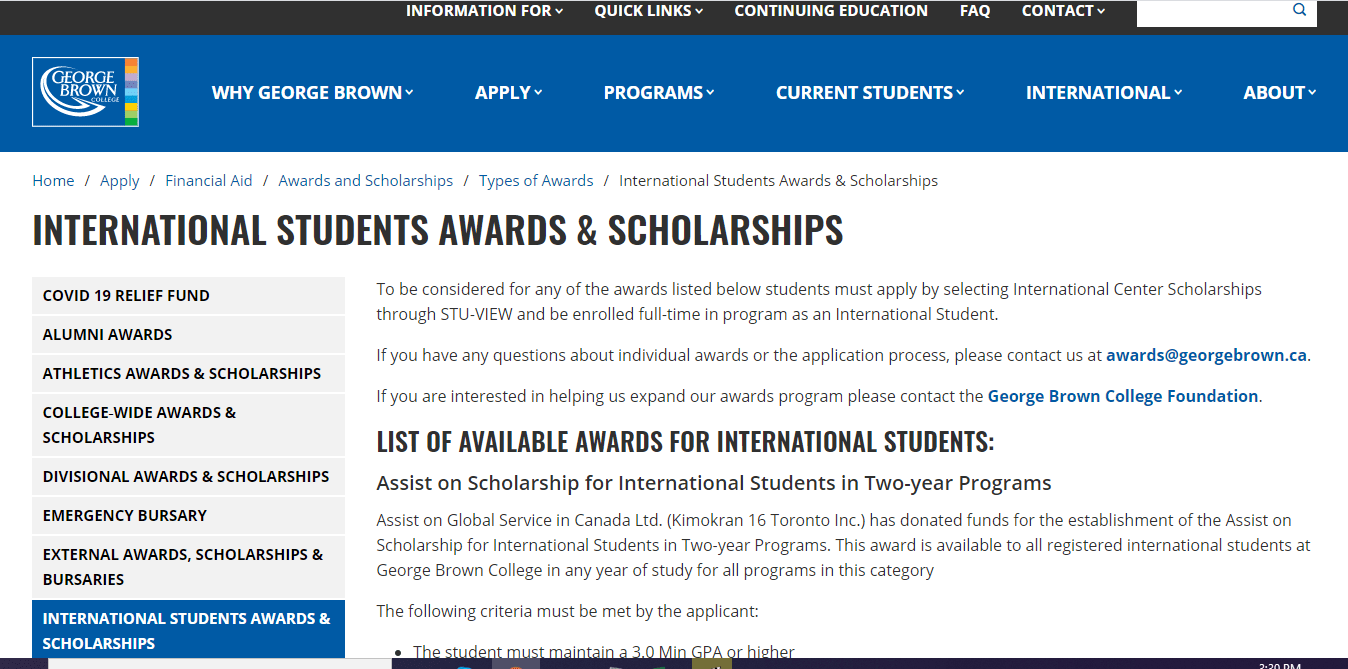Expand the Quick Links dropdown
The image size is (1348, 669).
(649, 11)
